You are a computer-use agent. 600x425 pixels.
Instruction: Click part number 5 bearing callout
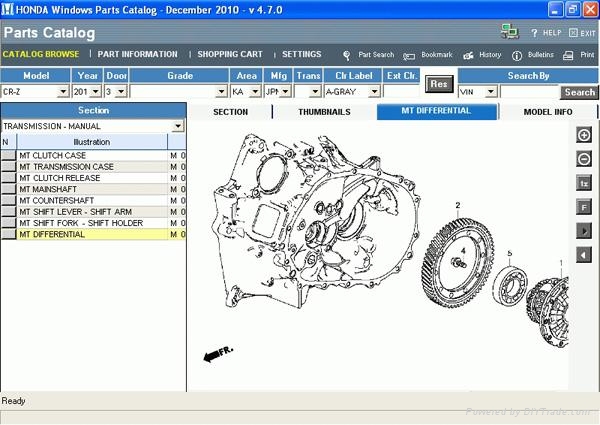(510, 253)
